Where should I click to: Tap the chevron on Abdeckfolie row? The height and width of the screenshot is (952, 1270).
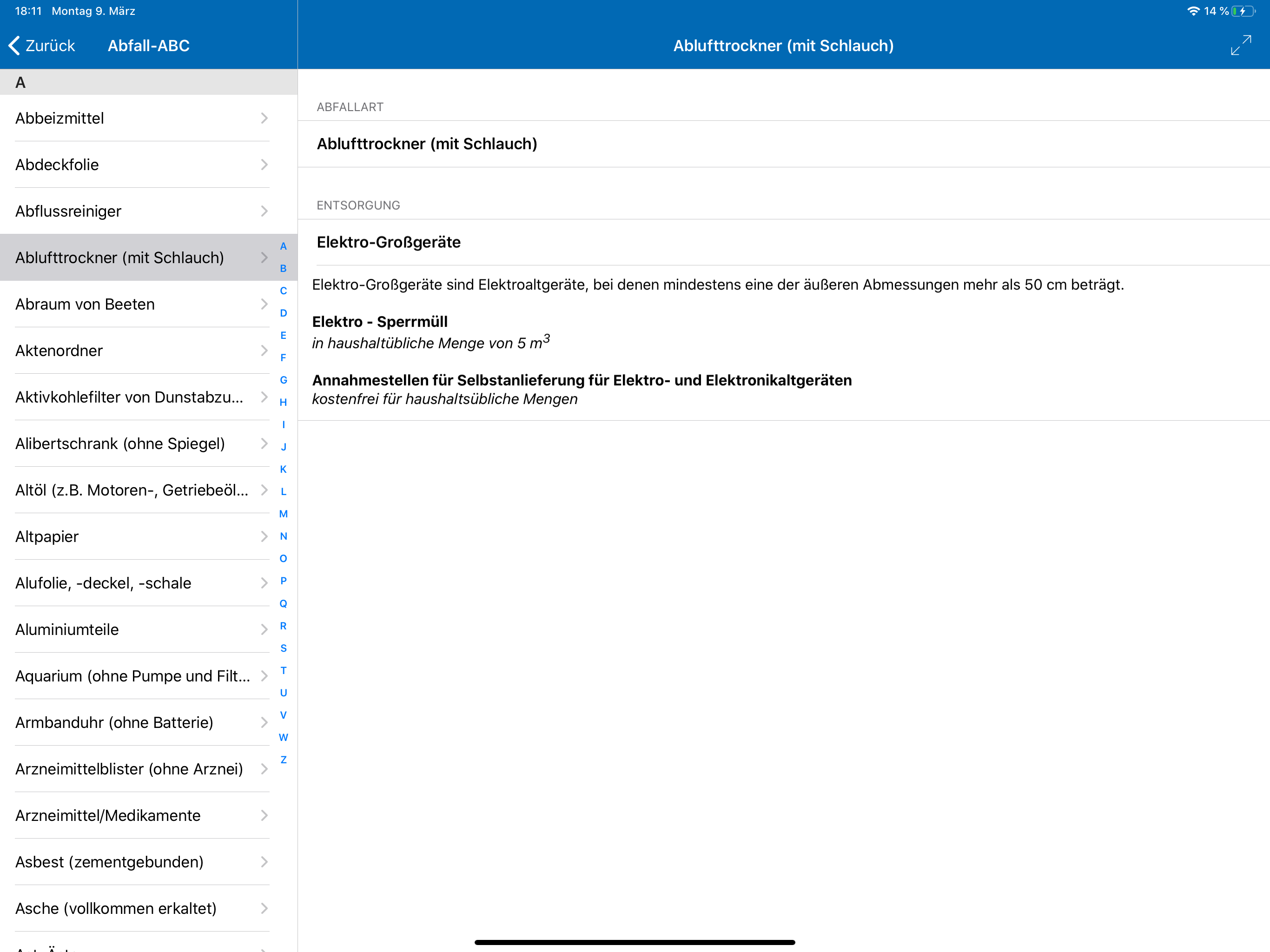pyautogui.click(x=264, y=165)
